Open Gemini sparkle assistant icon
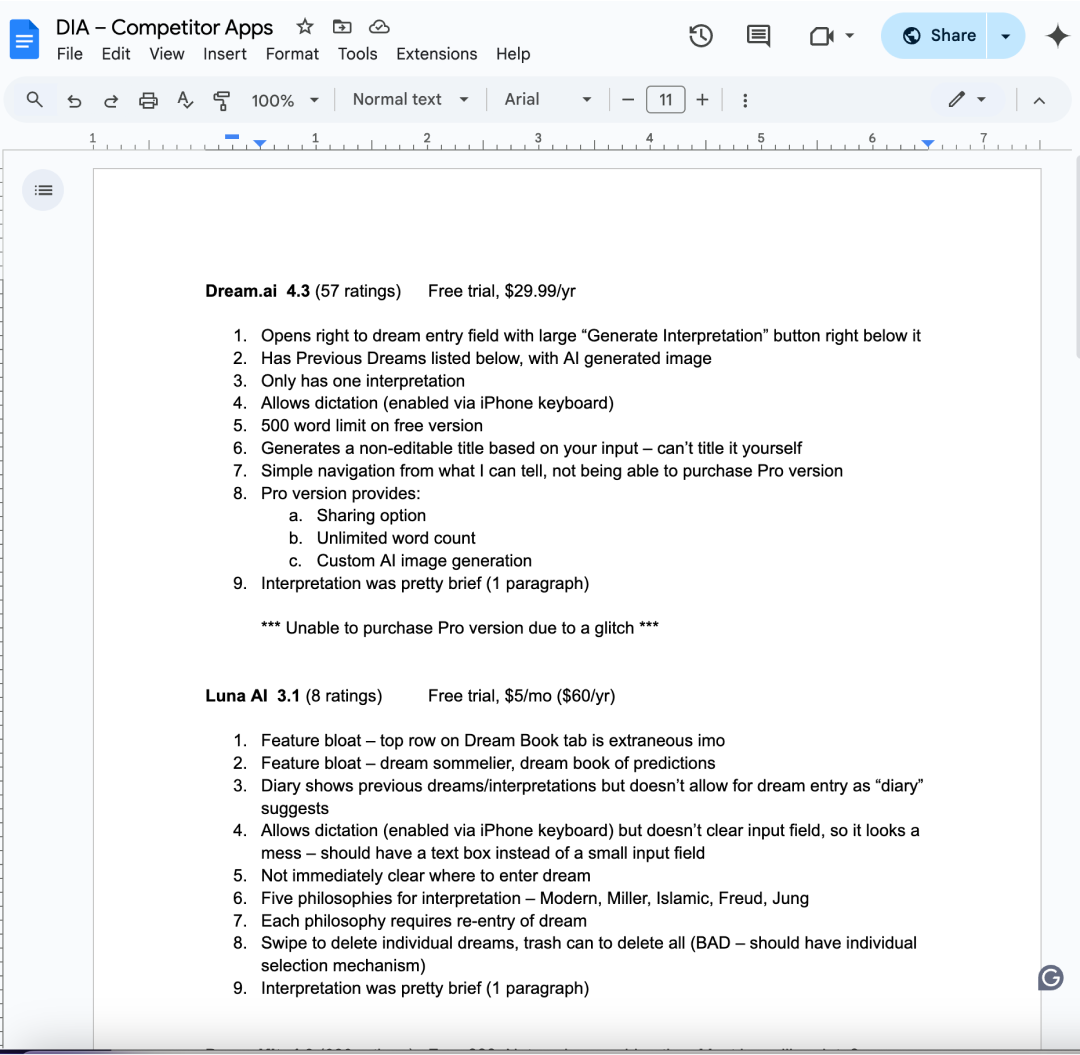This screenshot has width=1080, height=1055. click(x=1057, y=36)
